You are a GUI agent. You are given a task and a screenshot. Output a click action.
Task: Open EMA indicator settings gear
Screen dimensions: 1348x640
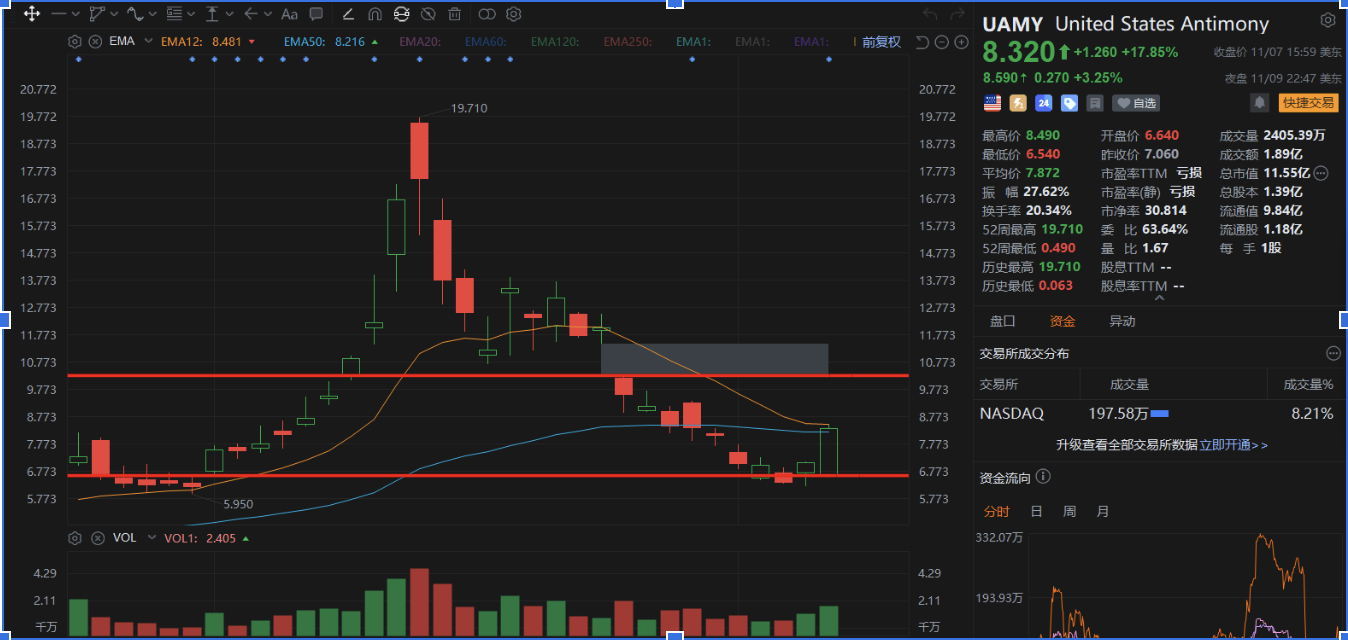[x=74, y=42]
